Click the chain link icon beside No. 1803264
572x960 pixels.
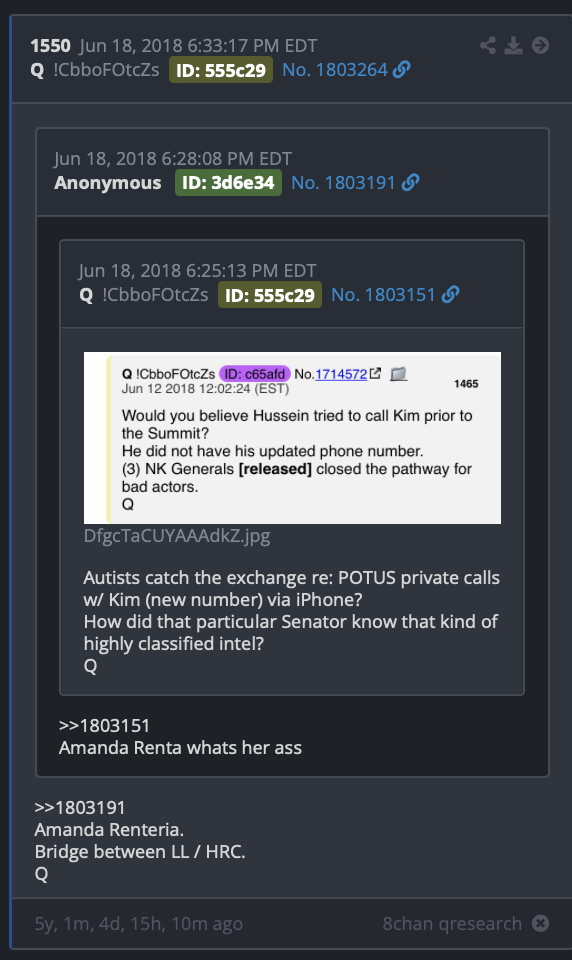[x=402, y=70]
